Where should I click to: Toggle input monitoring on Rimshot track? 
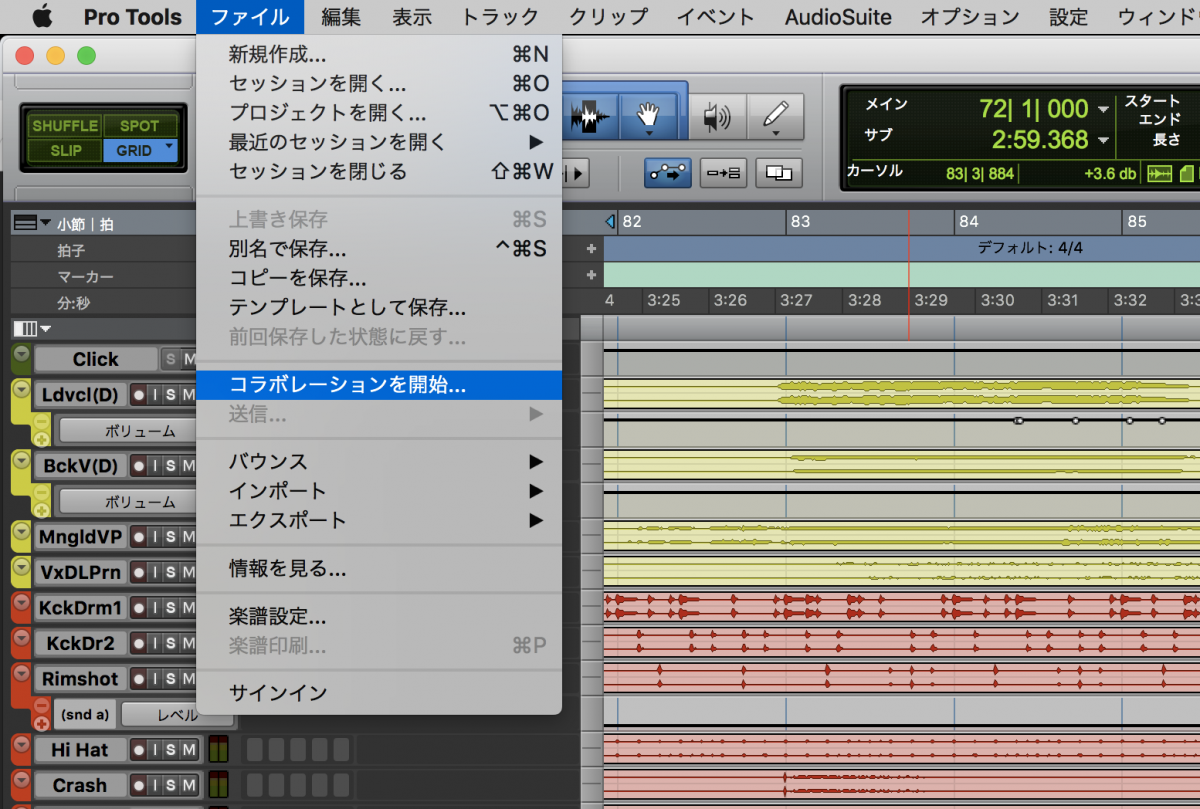(x=154, y=679)
